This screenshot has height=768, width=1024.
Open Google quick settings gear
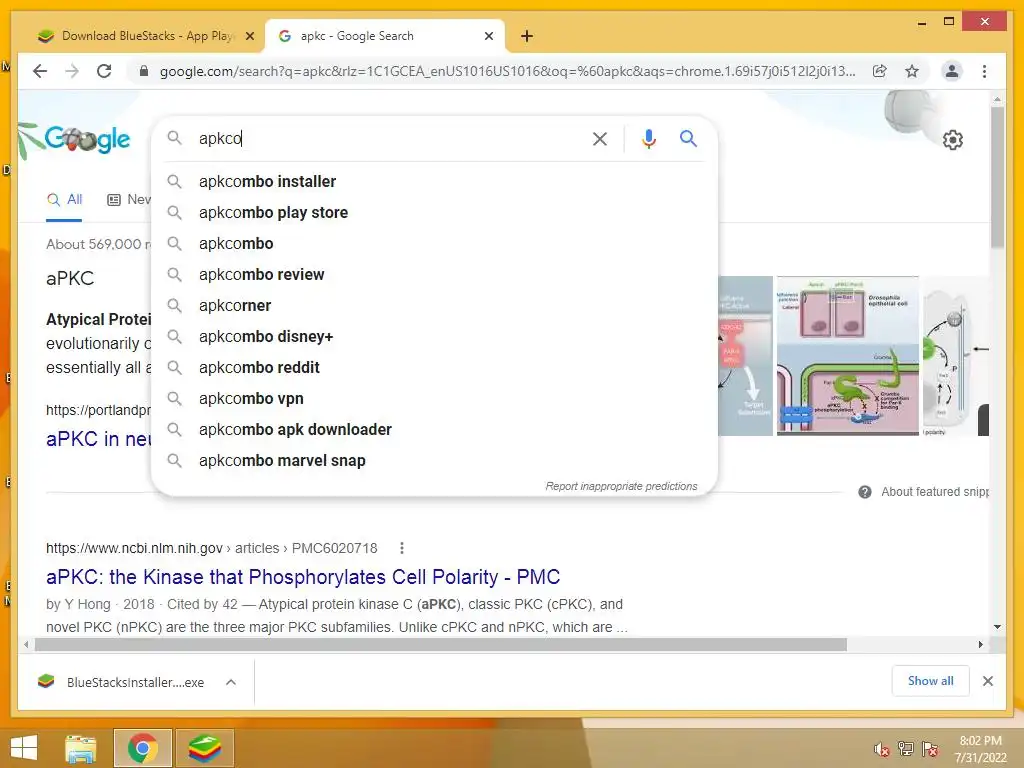[x=953, y=140]
